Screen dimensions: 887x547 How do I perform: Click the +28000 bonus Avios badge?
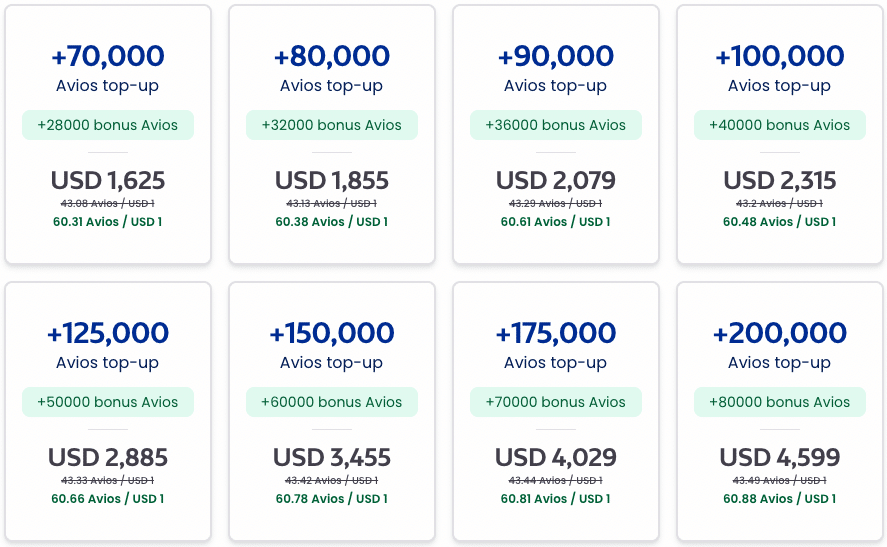point(108,125)
